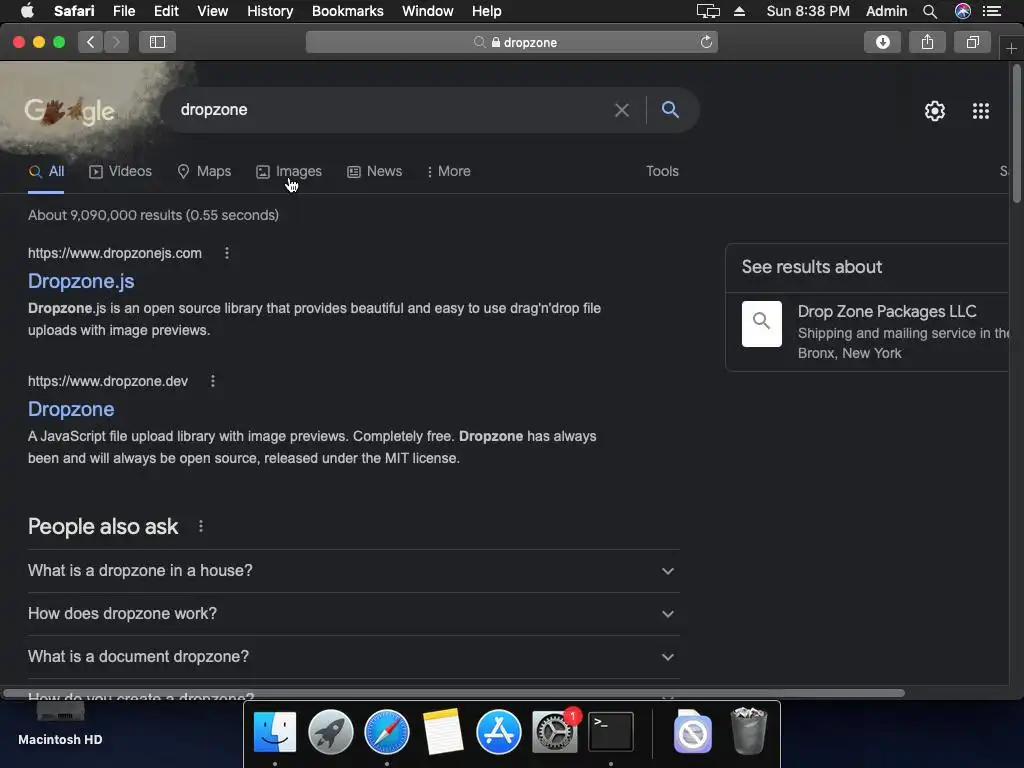
Task: Open the Apple menu
Action: (x=27, y=11)
